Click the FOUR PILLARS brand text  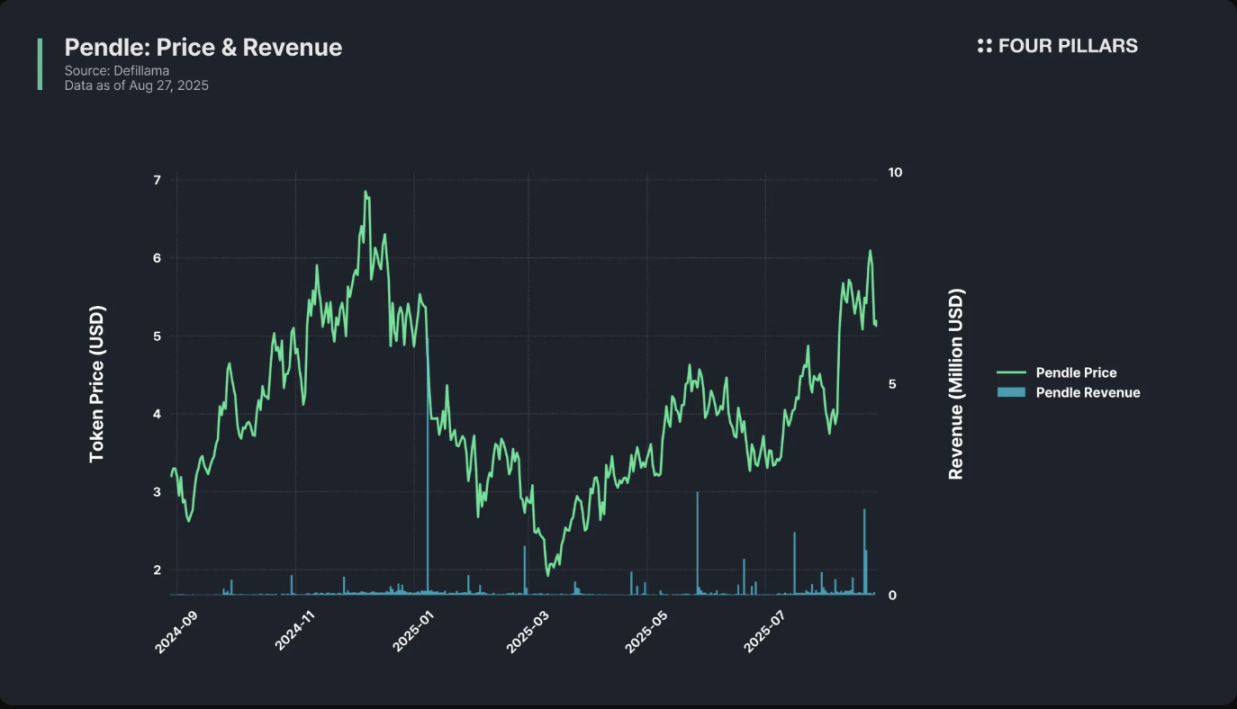[x=1067, y=46]
